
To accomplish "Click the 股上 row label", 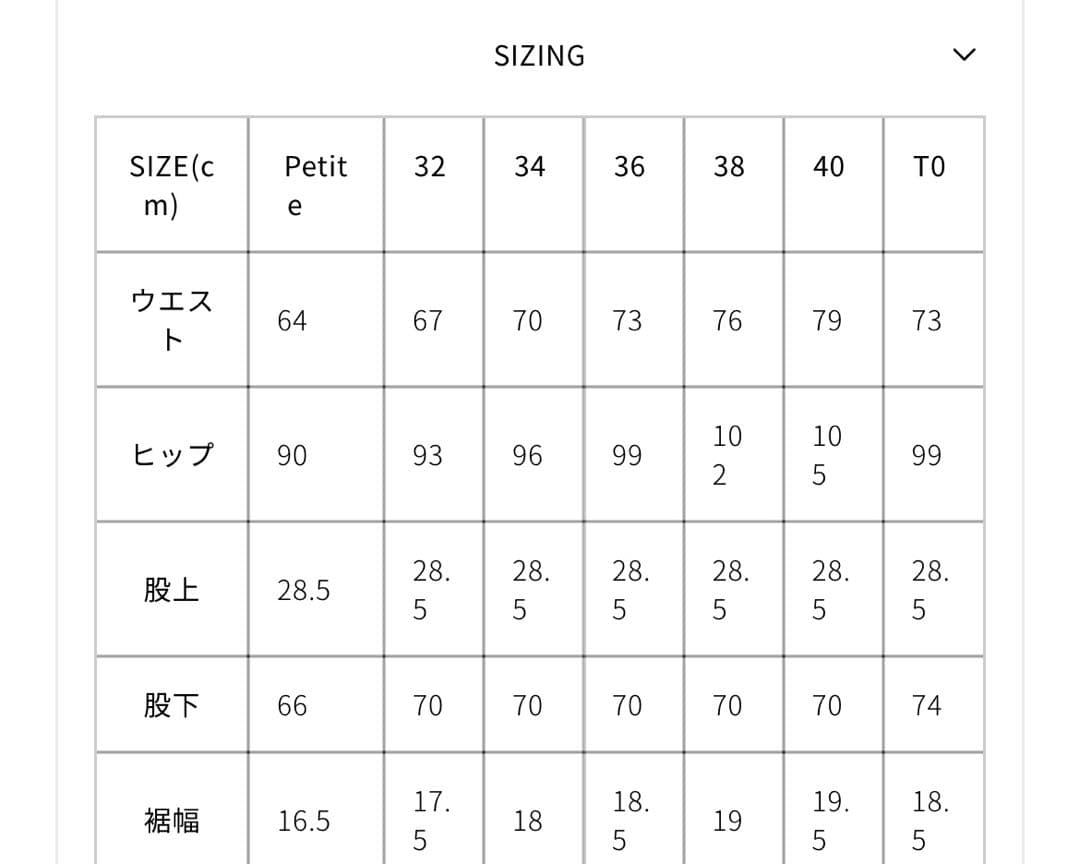I will point(170,590).
